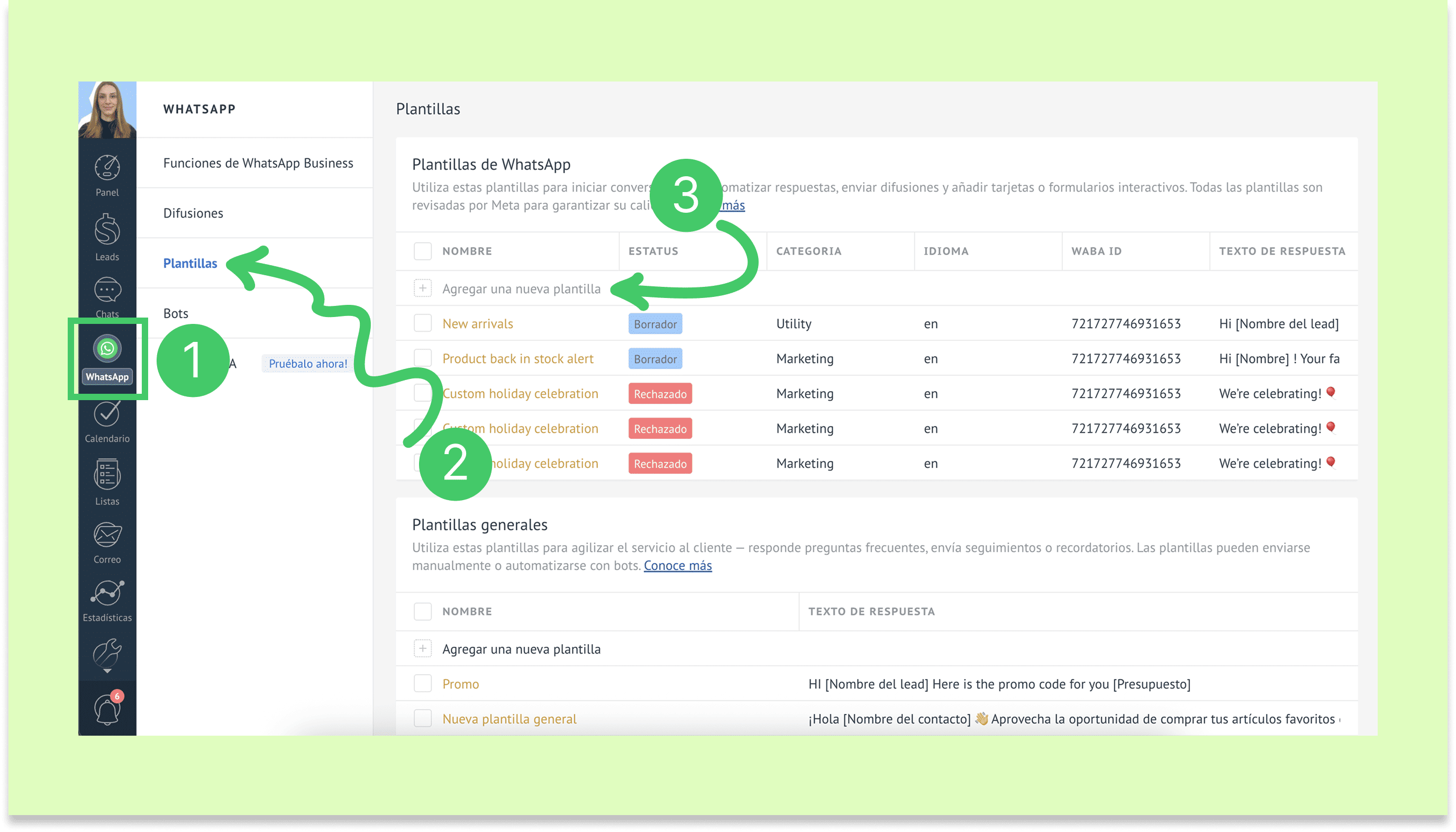Check the New arrivals template checkbox
This screenshot has width=1456, height=832.
tap(422, 323)
